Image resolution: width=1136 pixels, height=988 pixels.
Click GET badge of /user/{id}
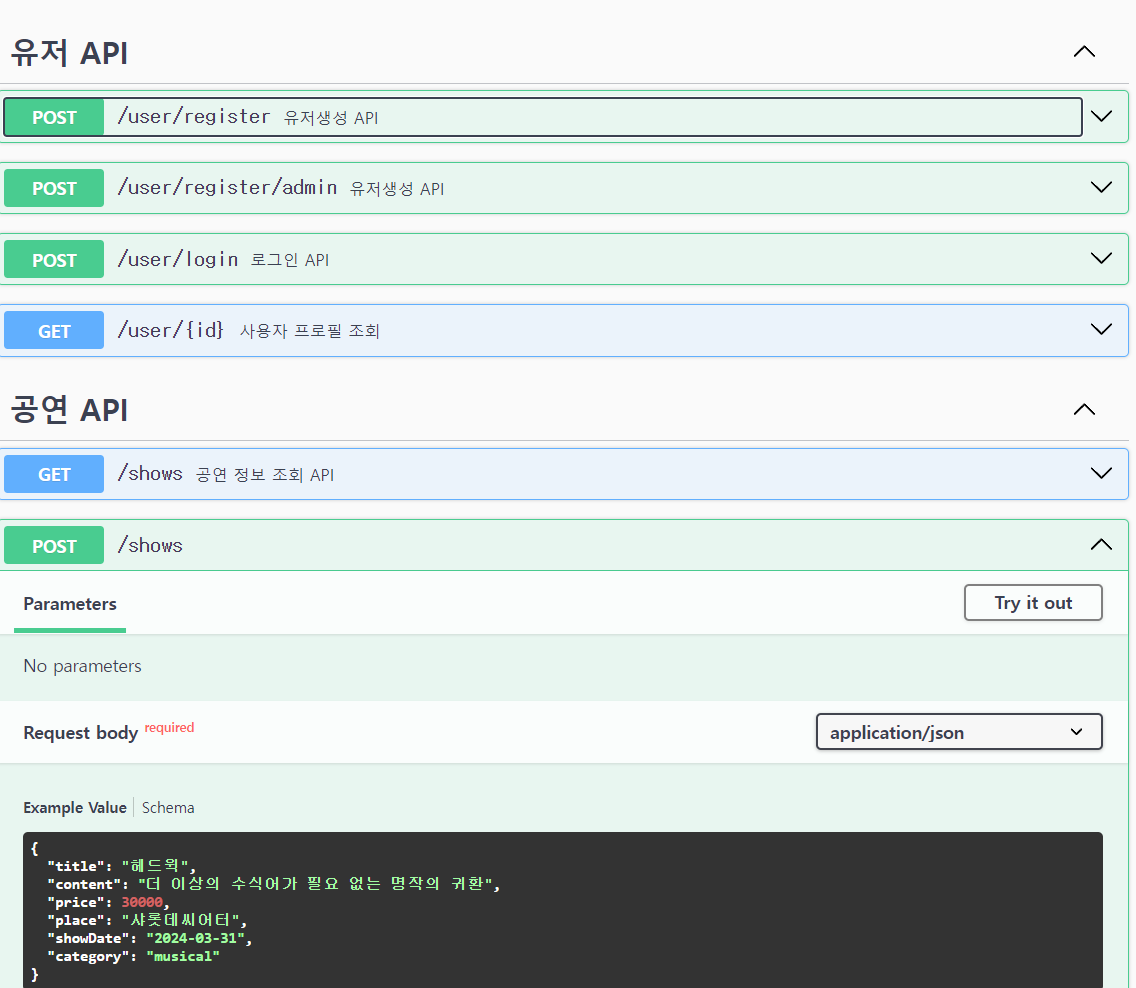tap(54, 330)
